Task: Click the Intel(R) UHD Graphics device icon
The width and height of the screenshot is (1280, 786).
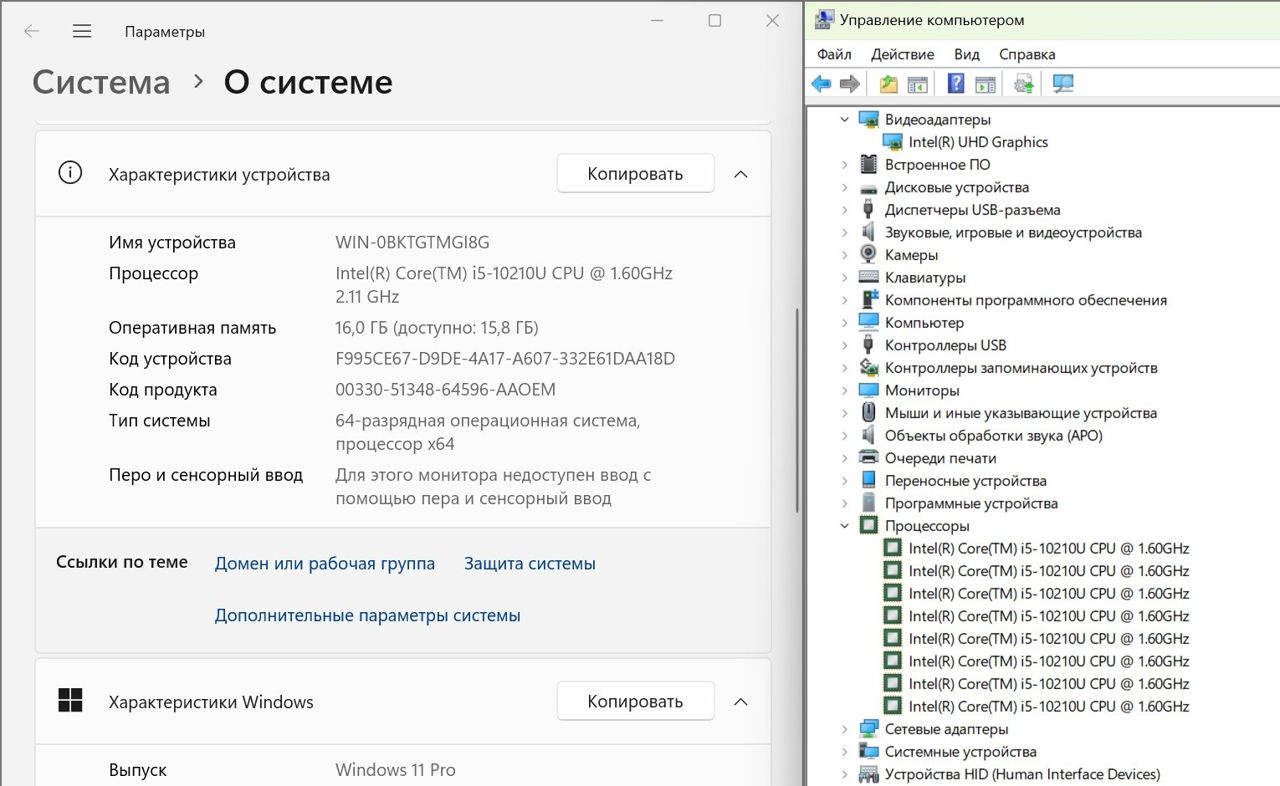Action: 892,142
